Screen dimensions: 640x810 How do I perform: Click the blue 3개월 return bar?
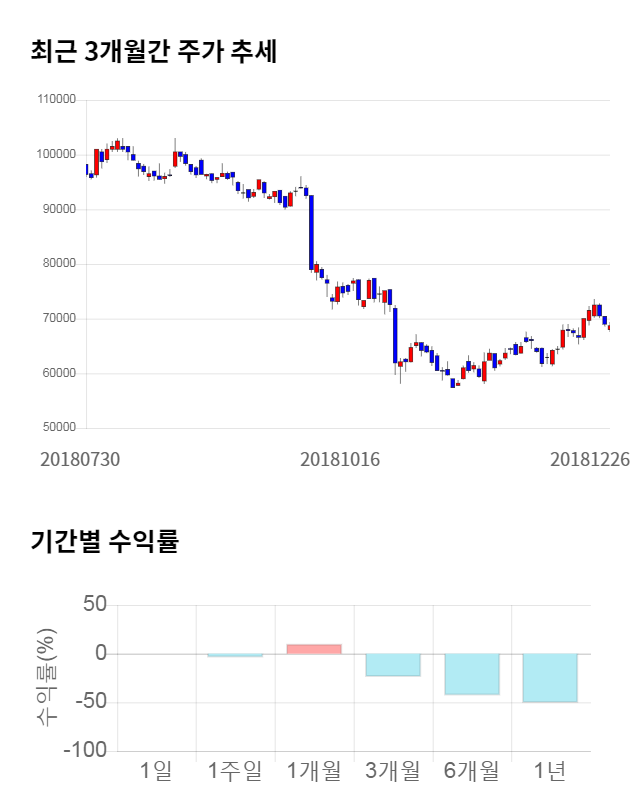tap(393, 665)
